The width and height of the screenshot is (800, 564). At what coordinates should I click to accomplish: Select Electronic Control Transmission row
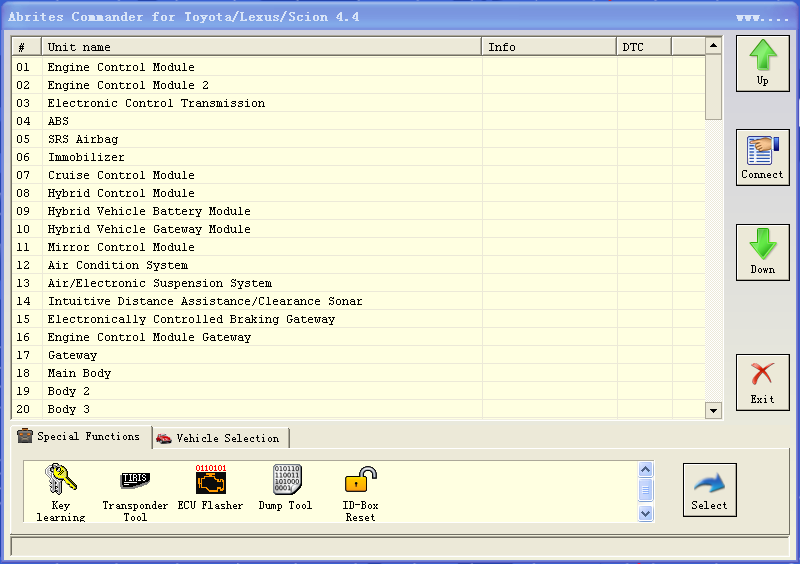[359, 103]
